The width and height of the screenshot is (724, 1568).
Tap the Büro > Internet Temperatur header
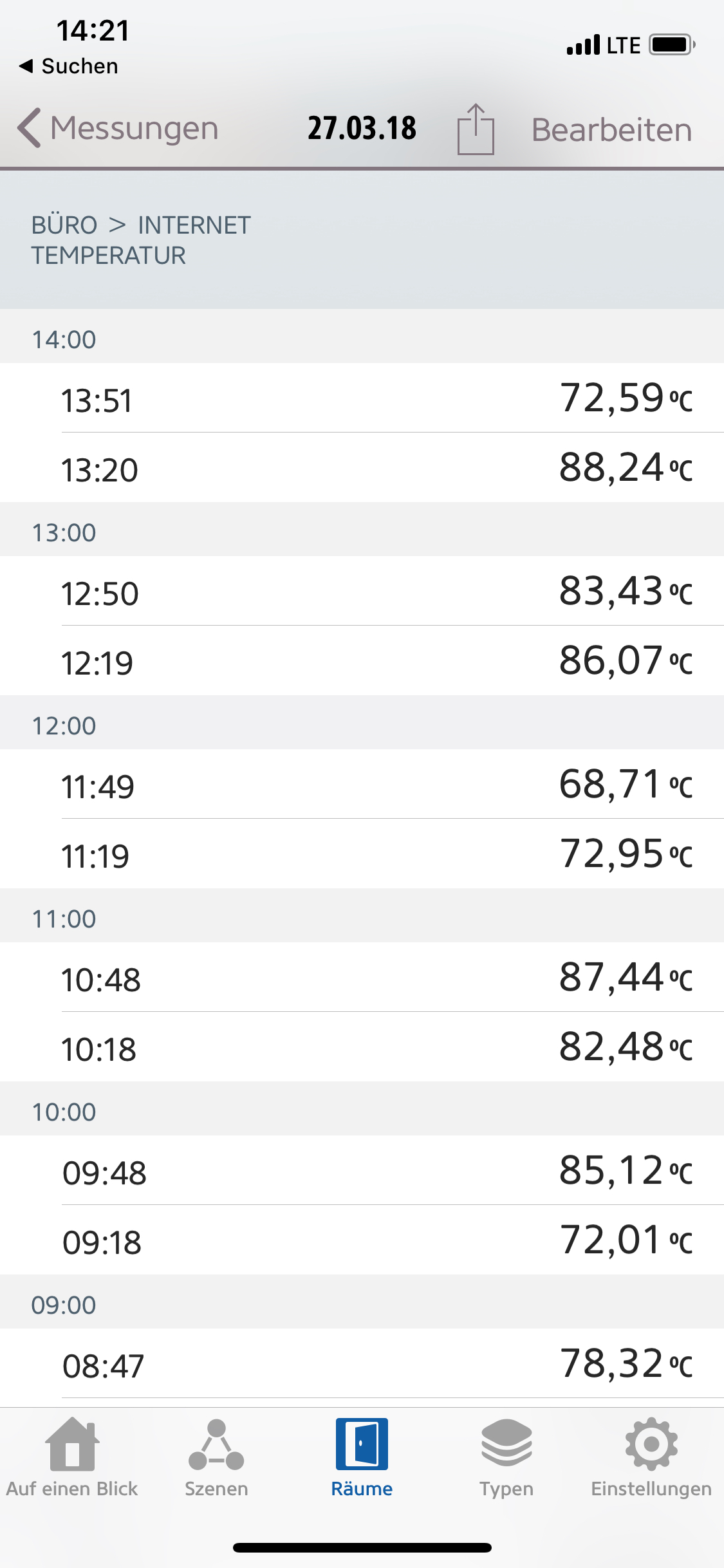[x=141, y=240]
